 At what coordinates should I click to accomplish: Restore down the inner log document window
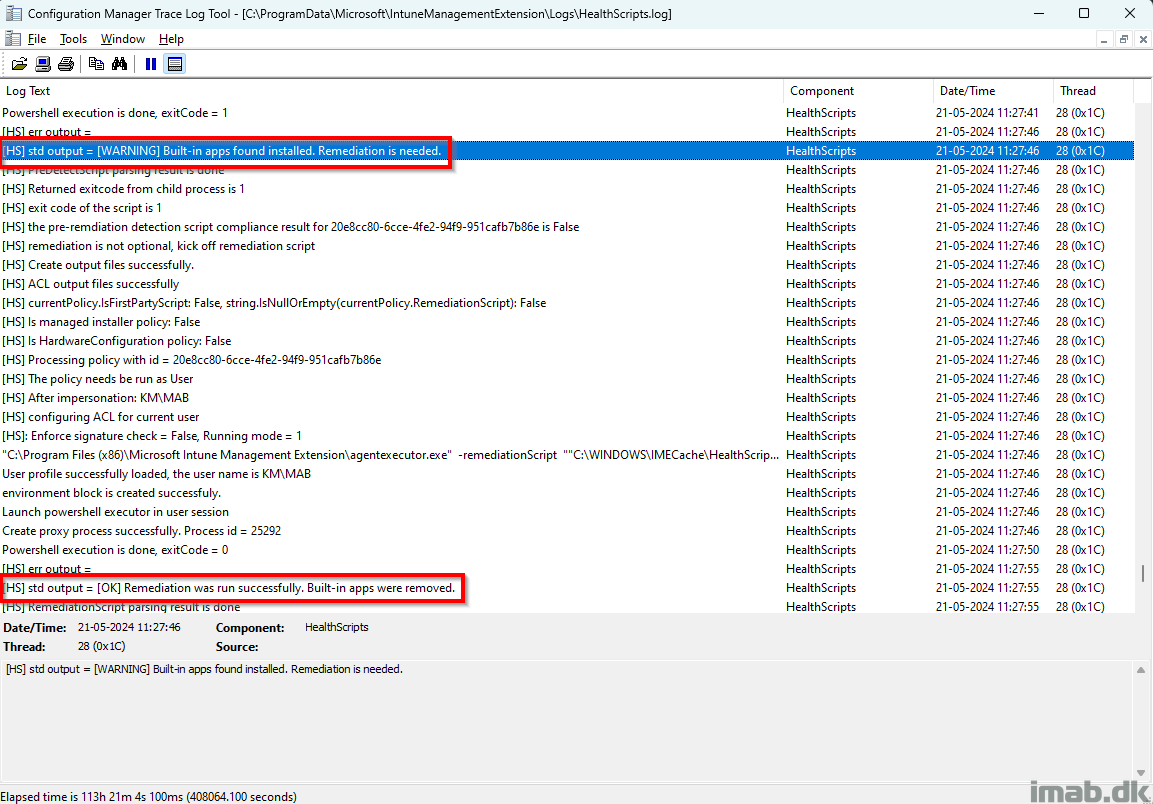[1124, 40]
